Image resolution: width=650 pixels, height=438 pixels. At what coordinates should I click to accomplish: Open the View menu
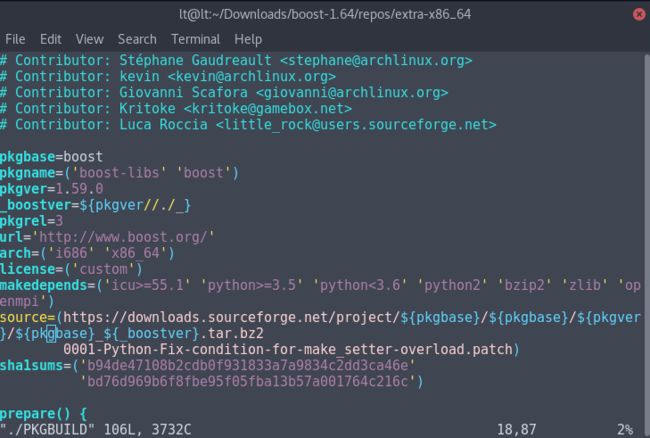tap(89, 39)
